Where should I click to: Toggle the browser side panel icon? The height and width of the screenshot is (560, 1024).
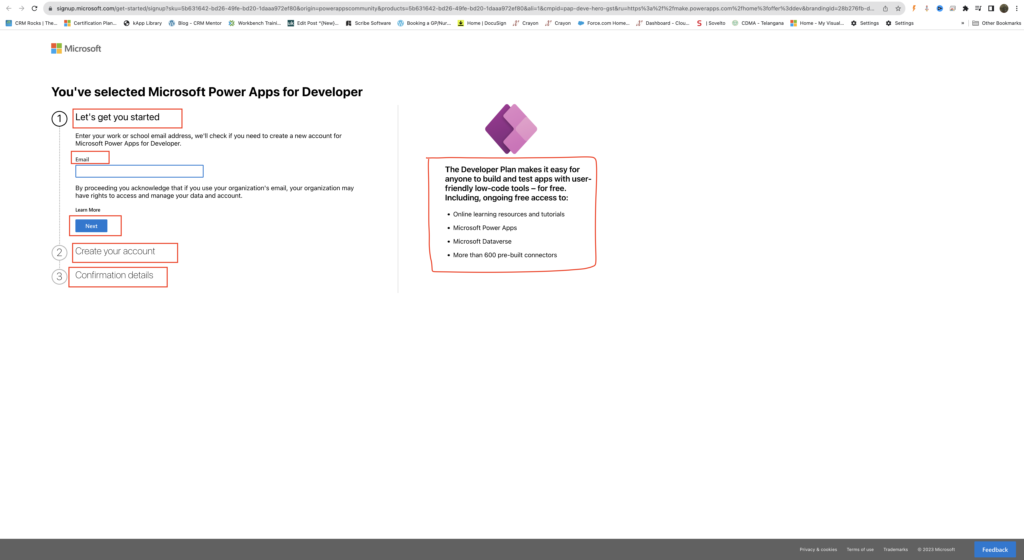[991, 8]
